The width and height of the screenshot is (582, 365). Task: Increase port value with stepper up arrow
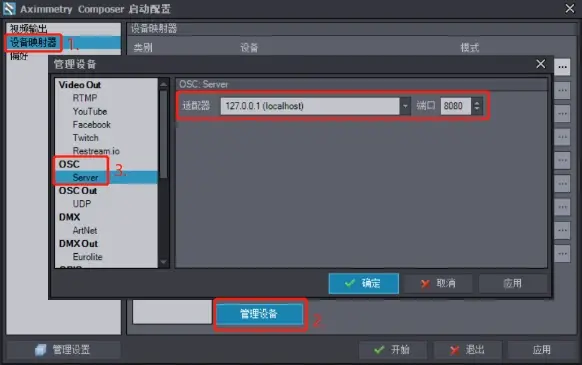[477, 102]
